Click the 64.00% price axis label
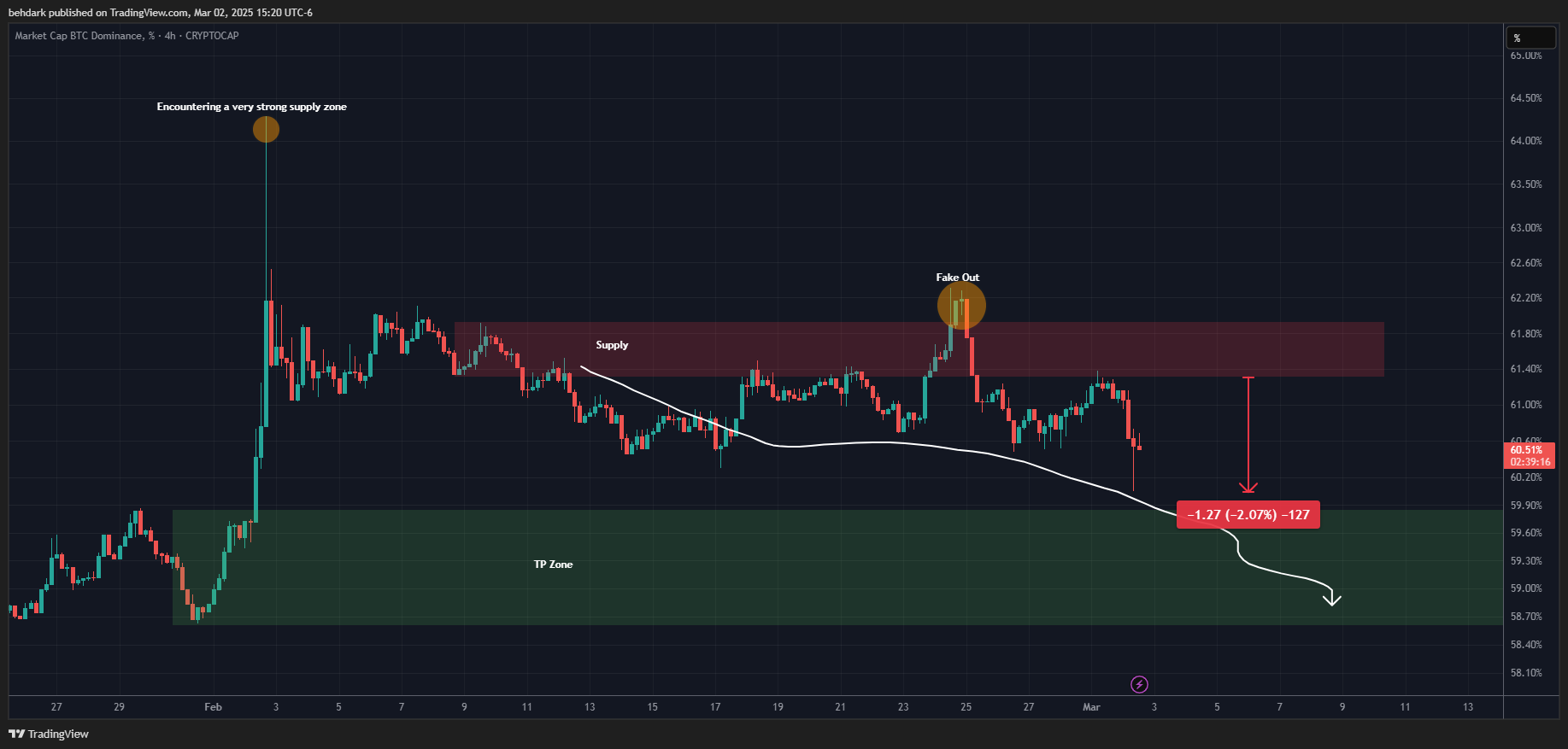Viewport: 1568px width, 749px height. pyautogui.click(x=1526, y=141)
